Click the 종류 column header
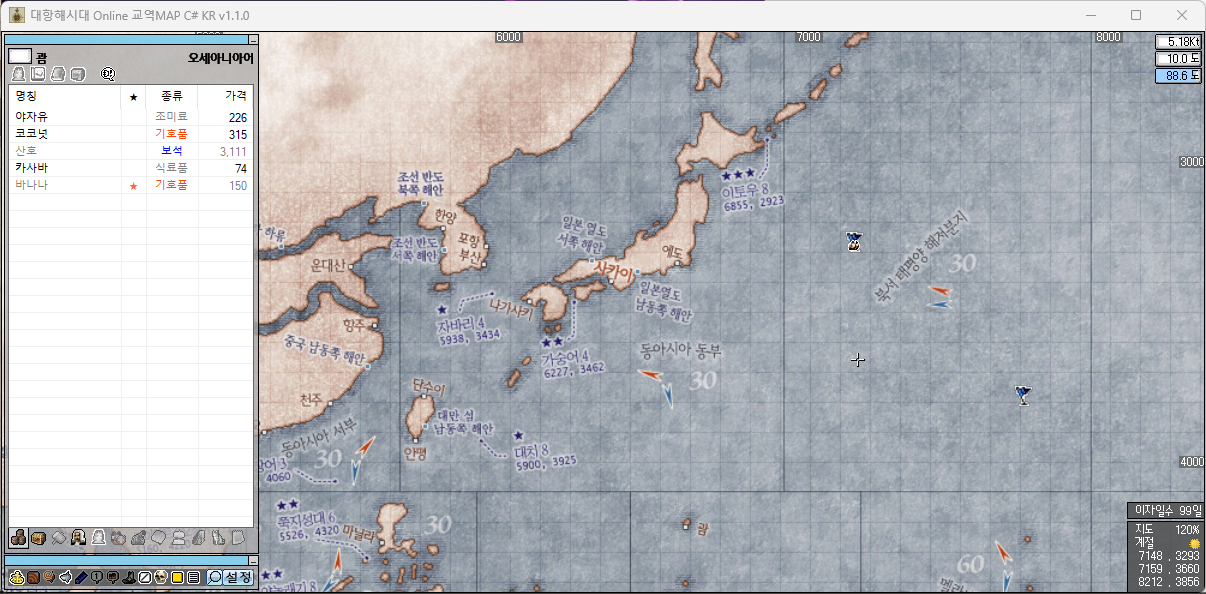The image size is (1206, 594). point(171,97)
